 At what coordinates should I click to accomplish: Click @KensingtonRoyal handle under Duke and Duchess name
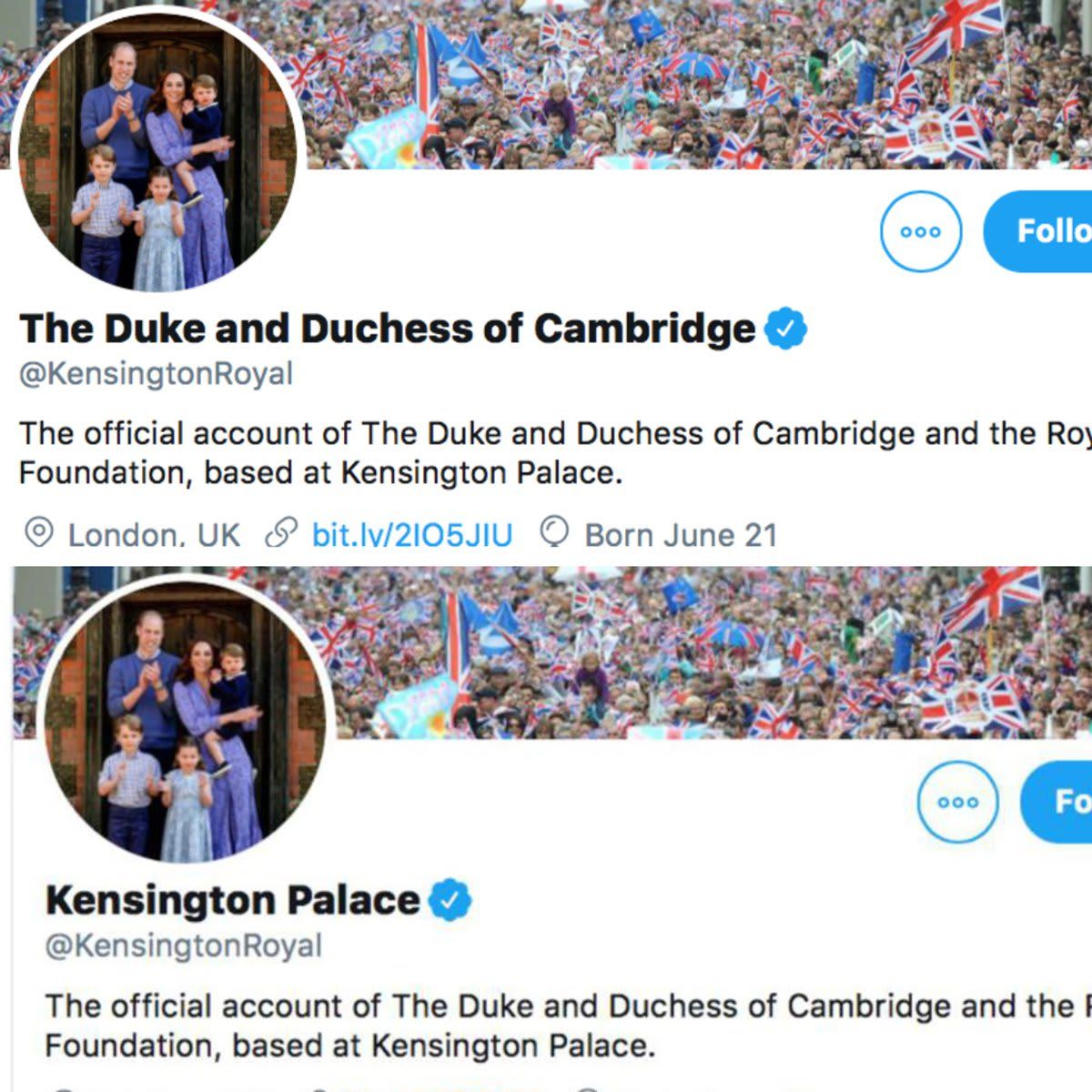157,374
